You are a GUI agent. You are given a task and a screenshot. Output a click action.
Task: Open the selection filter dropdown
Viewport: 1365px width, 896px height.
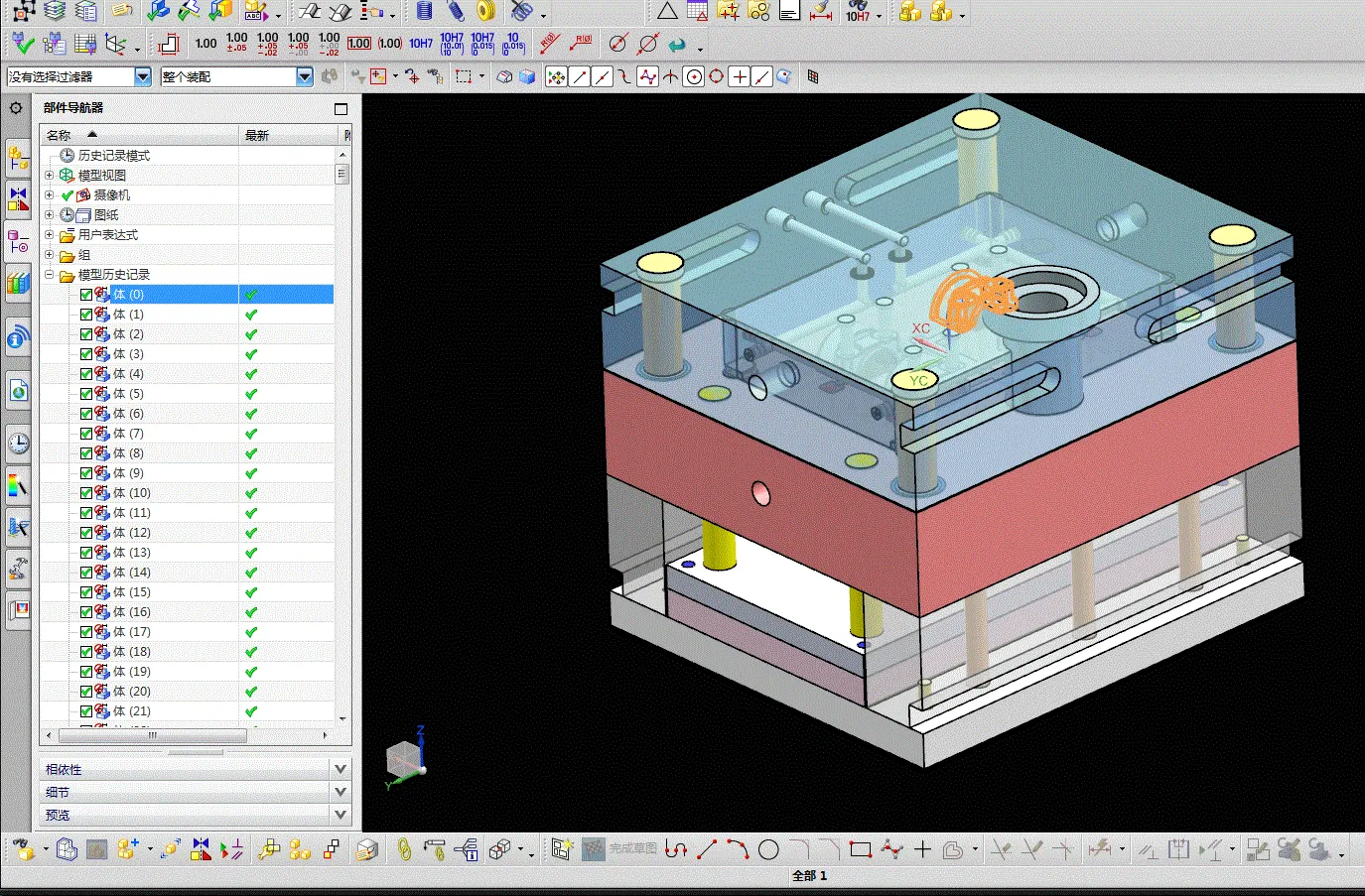pyautogui.click(x=142, y=76)
